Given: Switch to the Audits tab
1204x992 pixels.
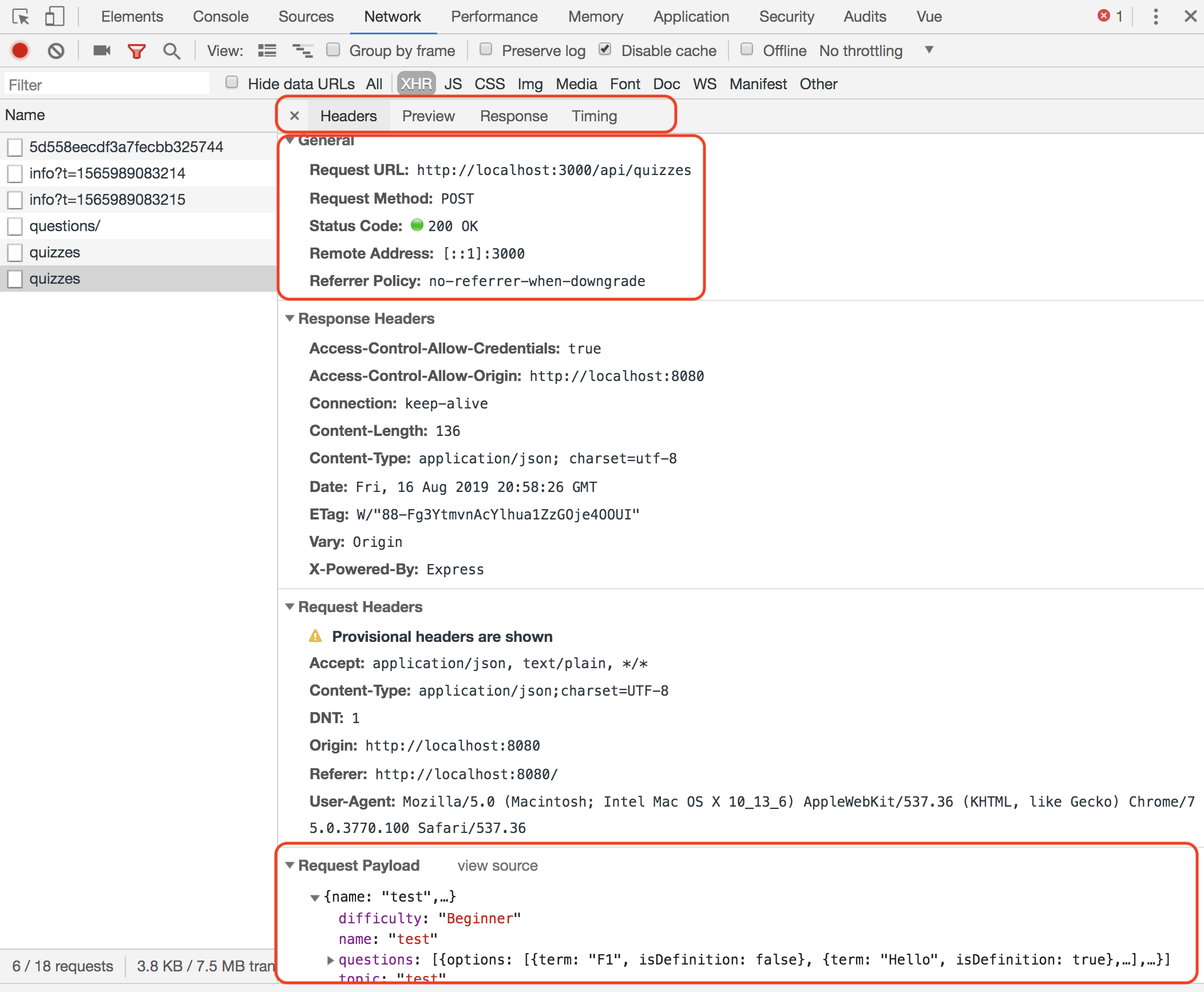Looking at the screenshot, I should pyautogui.click(x=865, y=17).
